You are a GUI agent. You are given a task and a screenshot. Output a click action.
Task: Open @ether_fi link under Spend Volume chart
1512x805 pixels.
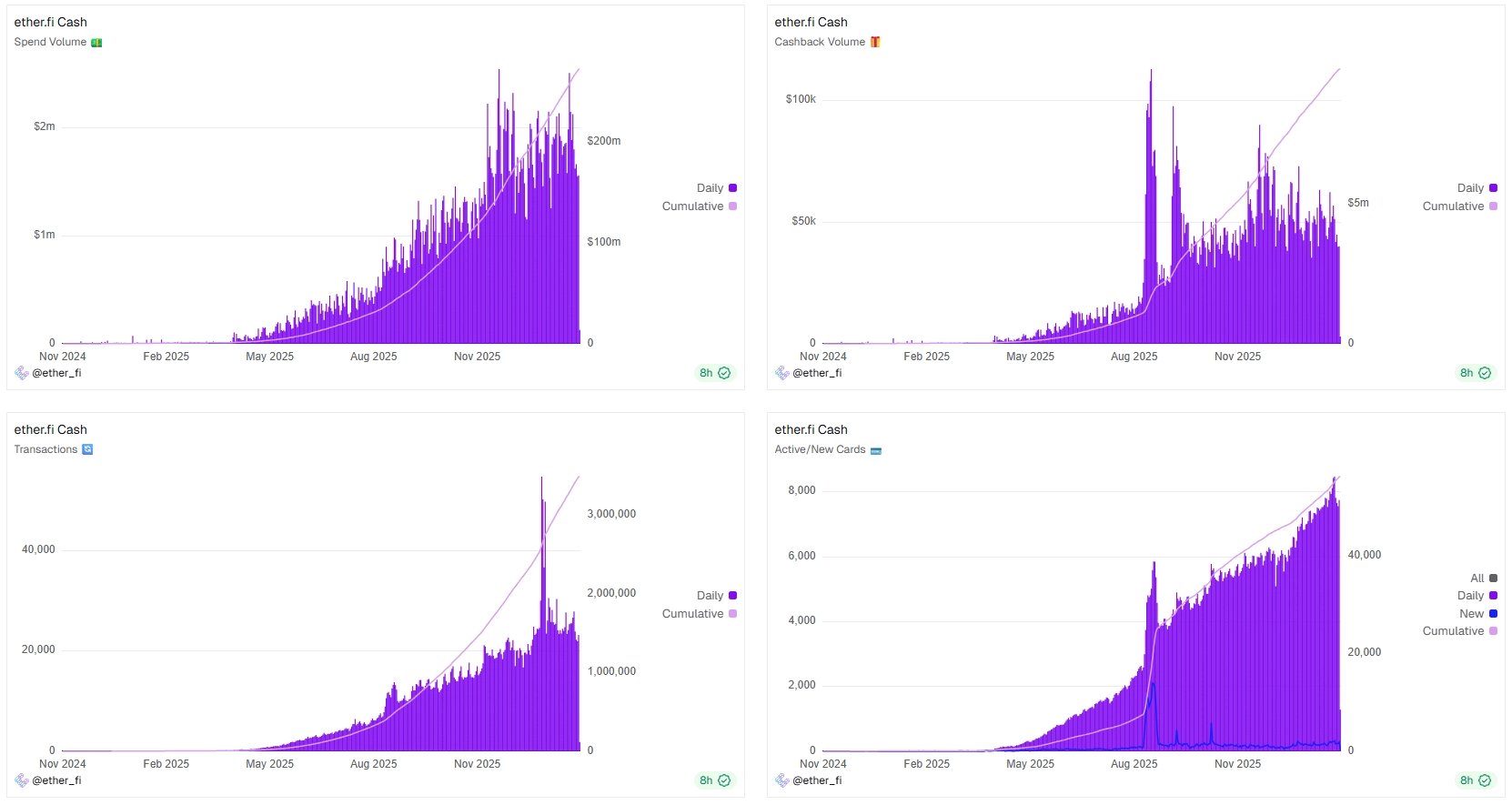tap(56, 373)
